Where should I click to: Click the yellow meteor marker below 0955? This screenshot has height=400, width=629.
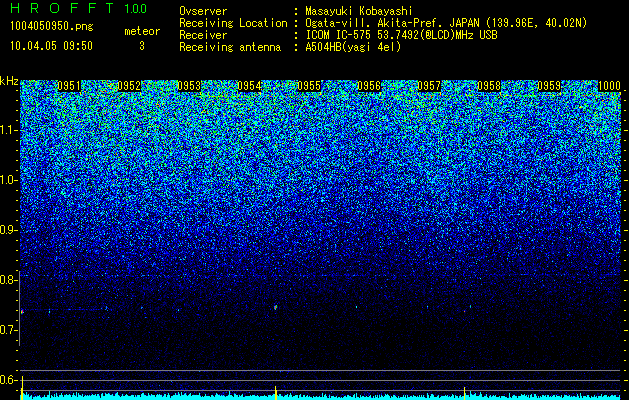[x=276, y=393]
